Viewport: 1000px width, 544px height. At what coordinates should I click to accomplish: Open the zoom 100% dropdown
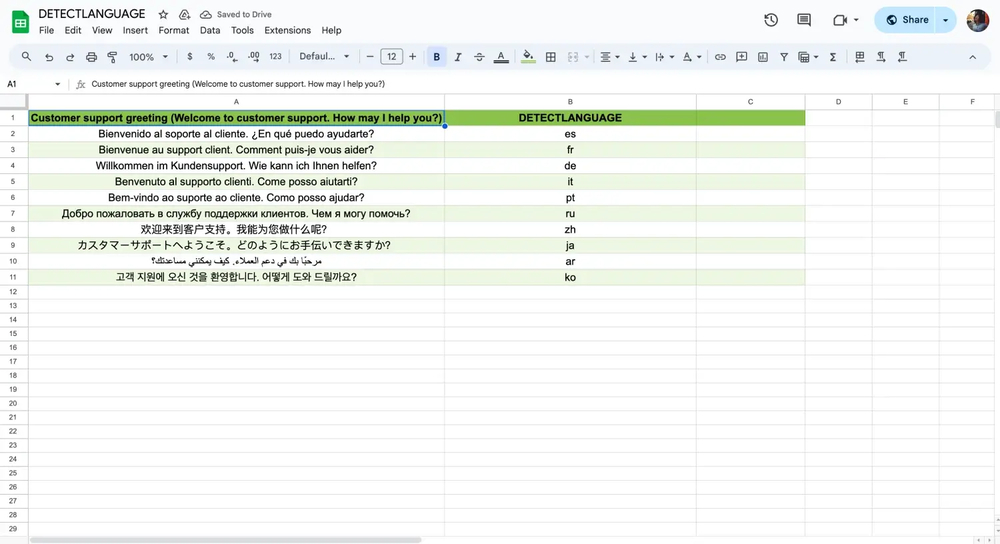pos(148,57)
